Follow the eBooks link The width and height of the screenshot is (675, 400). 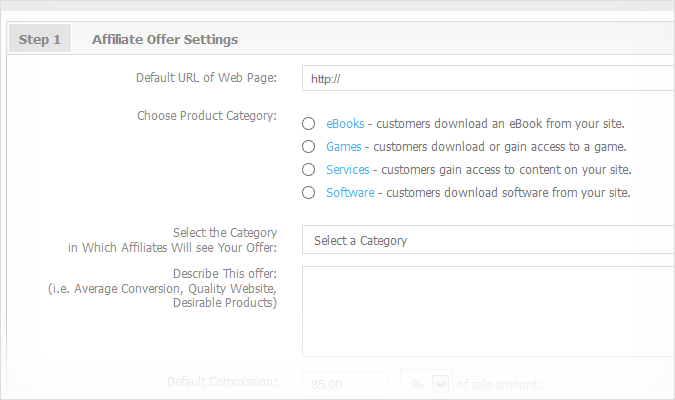[345, 124]
